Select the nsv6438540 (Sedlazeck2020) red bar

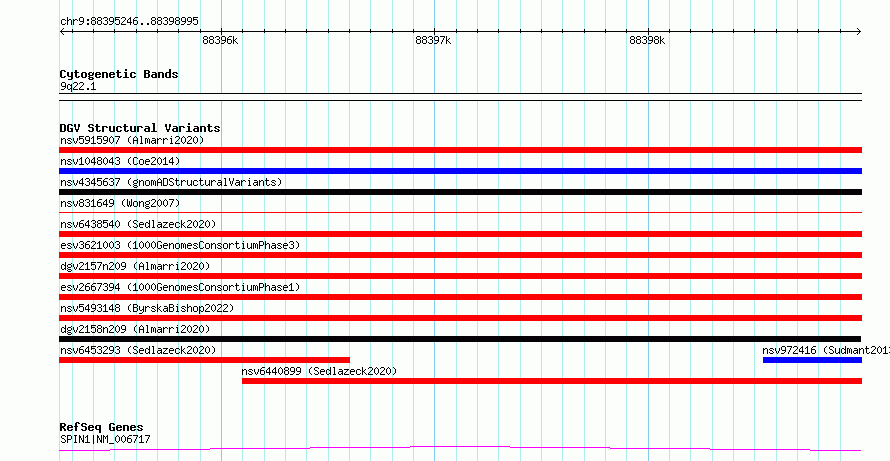(460, 234)
